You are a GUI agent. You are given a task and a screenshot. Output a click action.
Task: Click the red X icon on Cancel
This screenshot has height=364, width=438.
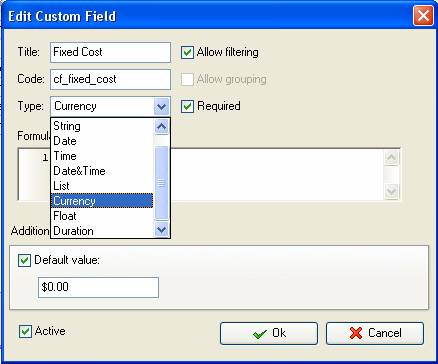click(x=356, y=333)
